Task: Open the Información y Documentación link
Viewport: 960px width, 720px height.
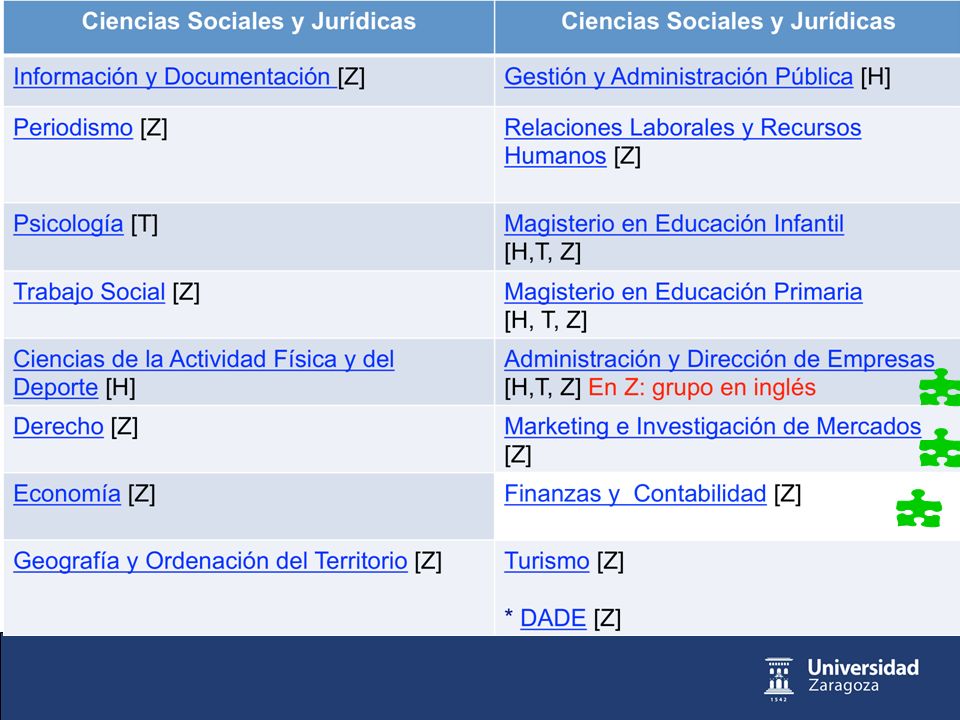Action: point(174,77)
